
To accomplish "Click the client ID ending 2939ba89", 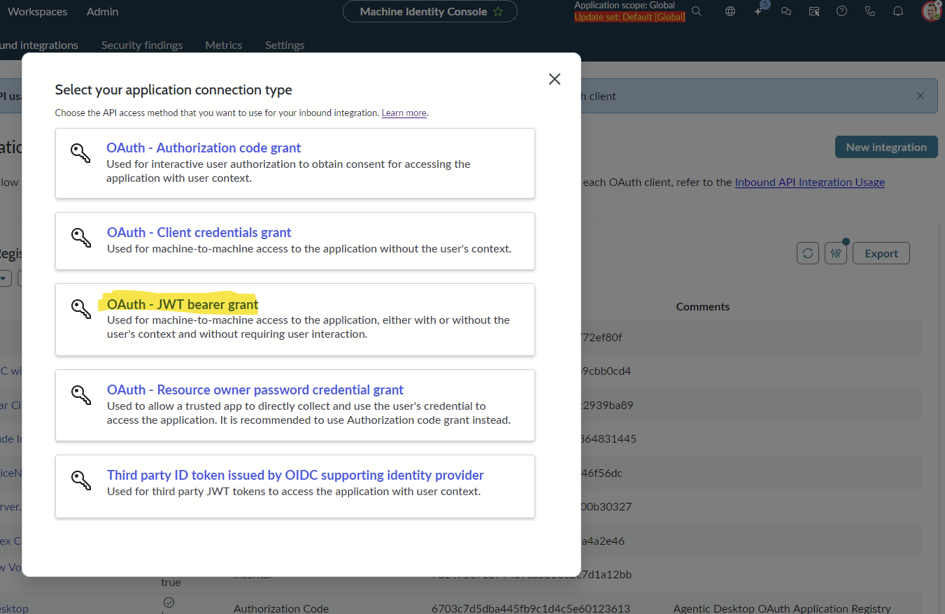I will pyautogui.click(x=608, y=405).
